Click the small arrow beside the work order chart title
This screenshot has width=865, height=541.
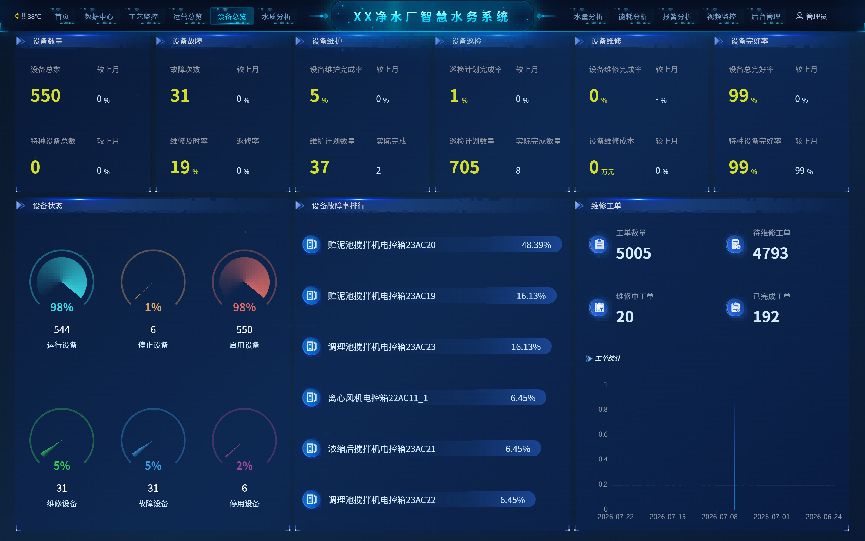(x=589, y=358)
